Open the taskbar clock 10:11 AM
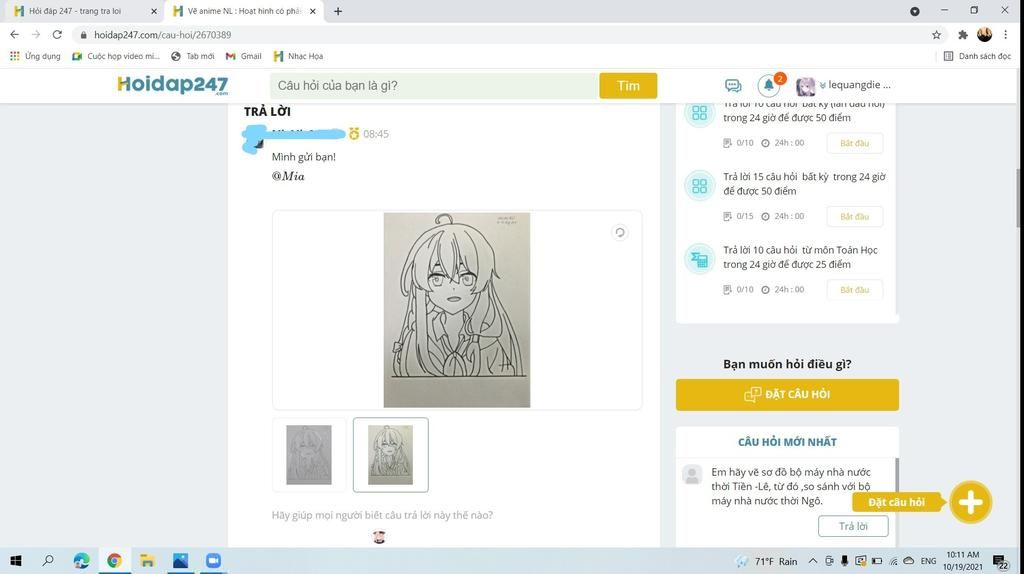 (963, 560)
